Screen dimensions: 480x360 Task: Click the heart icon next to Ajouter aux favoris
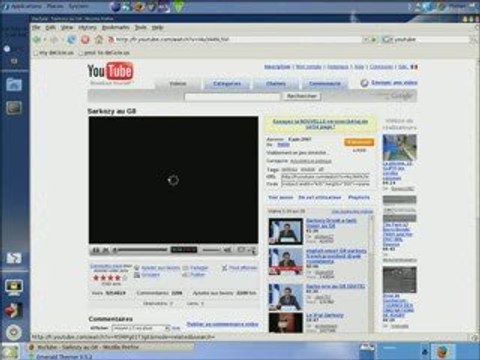(x=137, y=268)
